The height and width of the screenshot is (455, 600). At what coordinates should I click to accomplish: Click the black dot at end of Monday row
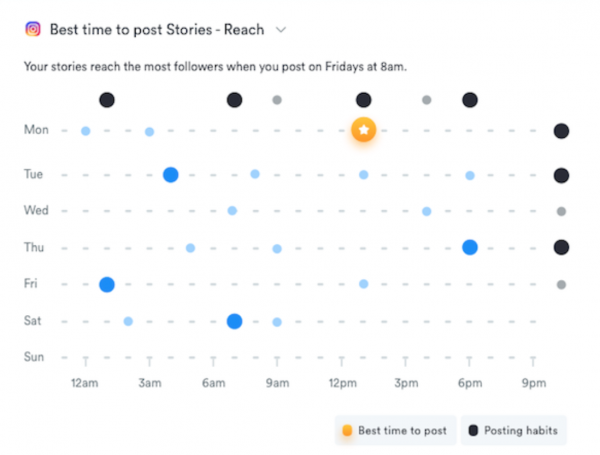562,131
